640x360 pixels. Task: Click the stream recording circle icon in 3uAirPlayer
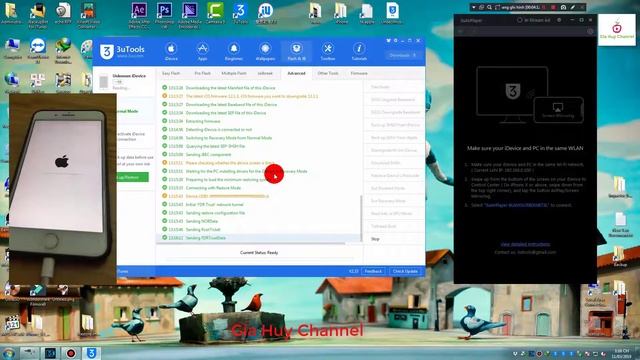[x=520, y=20]
